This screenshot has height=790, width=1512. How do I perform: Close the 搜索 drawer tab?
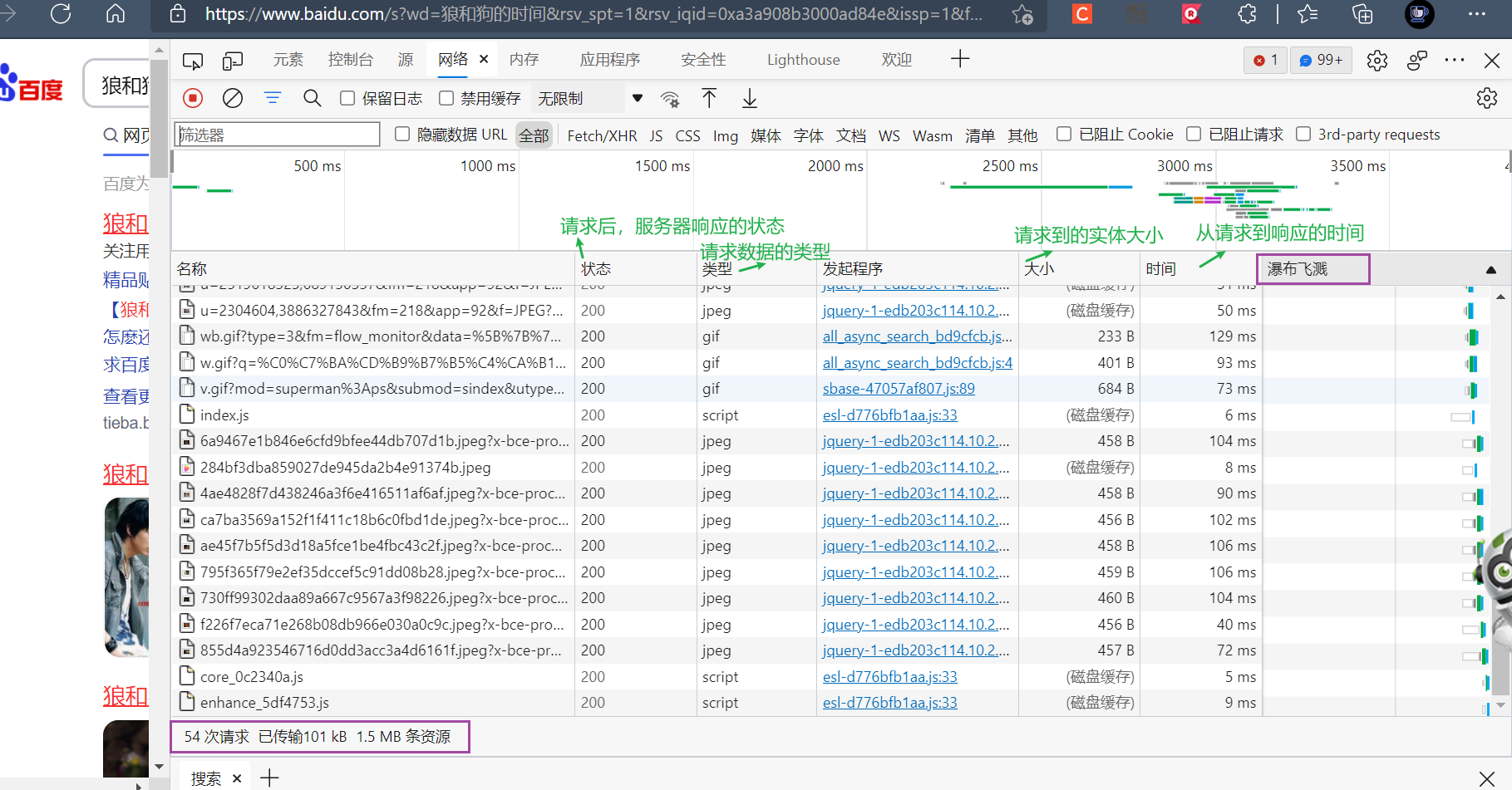[237, 778]
